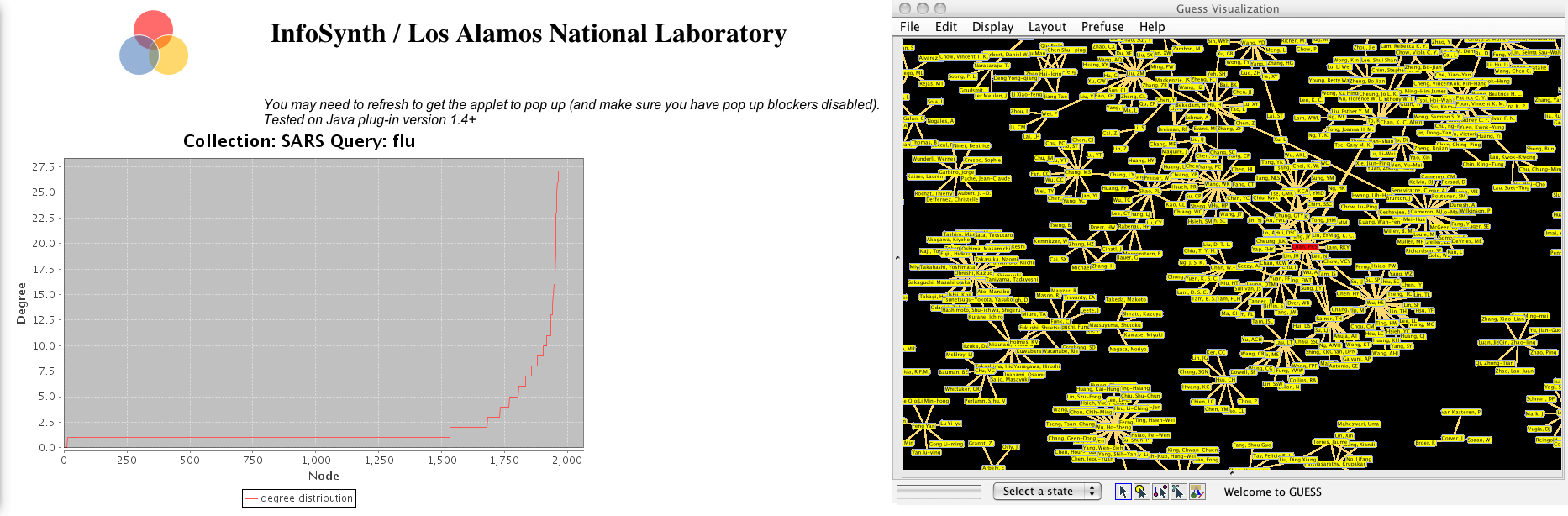The height and width of the screenshot is (516, 1568).
Task: Open the Select a state dropdown
Action: tap(1047, 492)
